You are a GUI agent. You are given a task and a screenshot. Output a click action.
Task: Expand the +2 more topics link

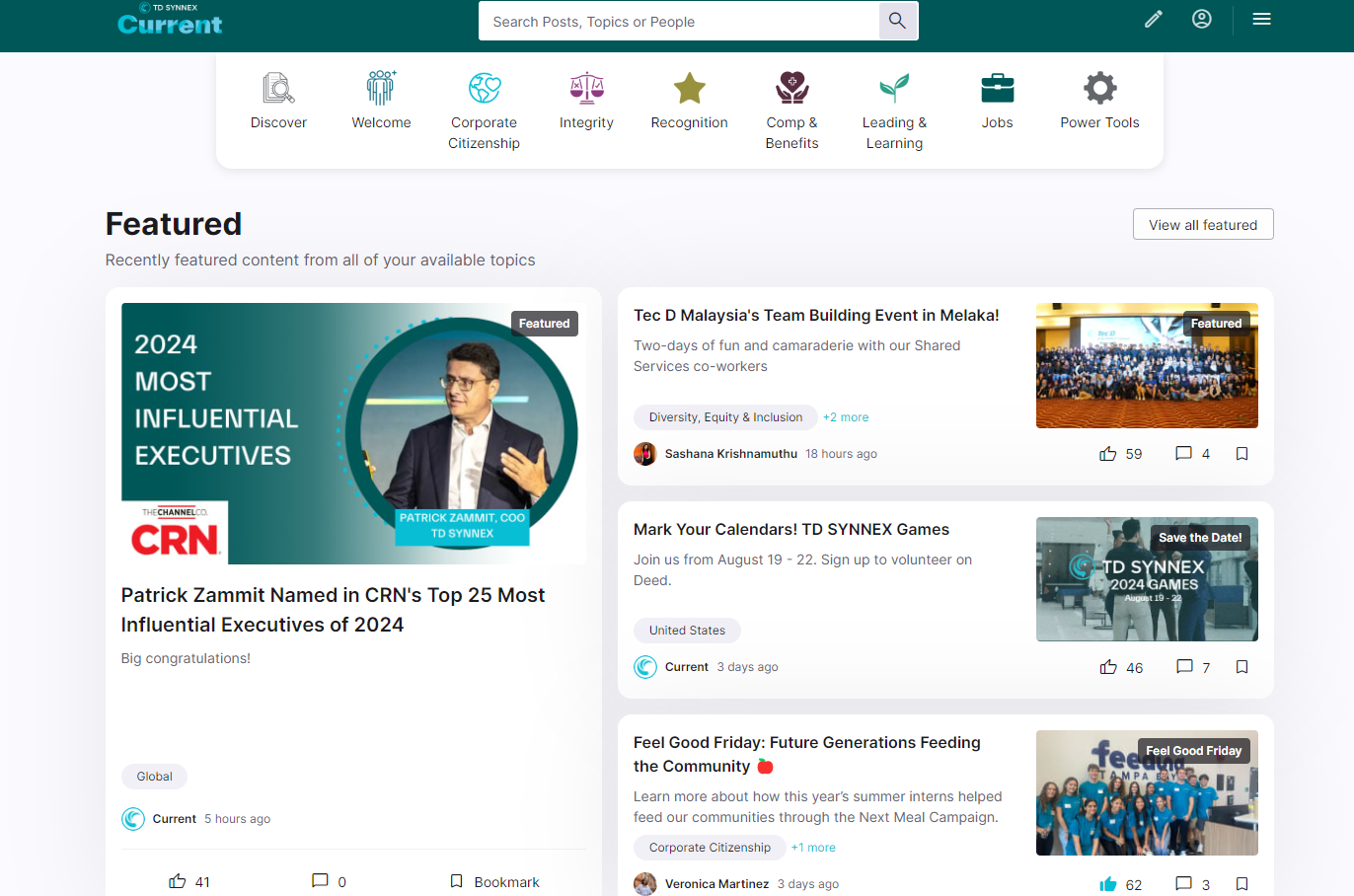(x=846, y=417)
